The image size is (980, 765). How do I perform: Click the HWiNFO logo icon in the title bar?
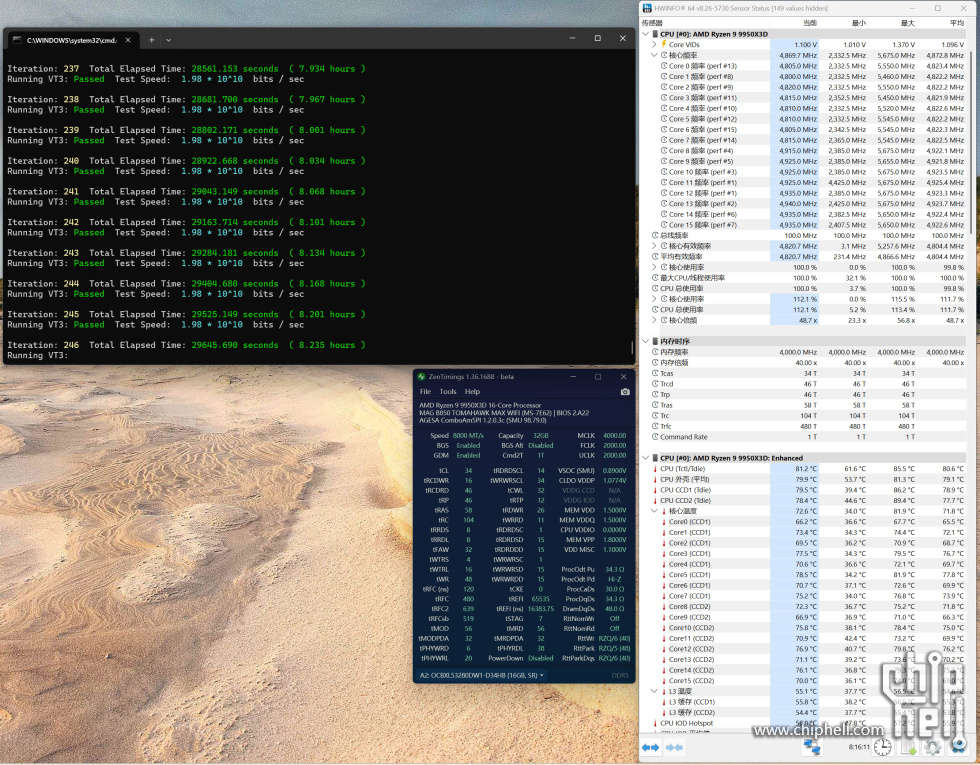coord(647,8)
